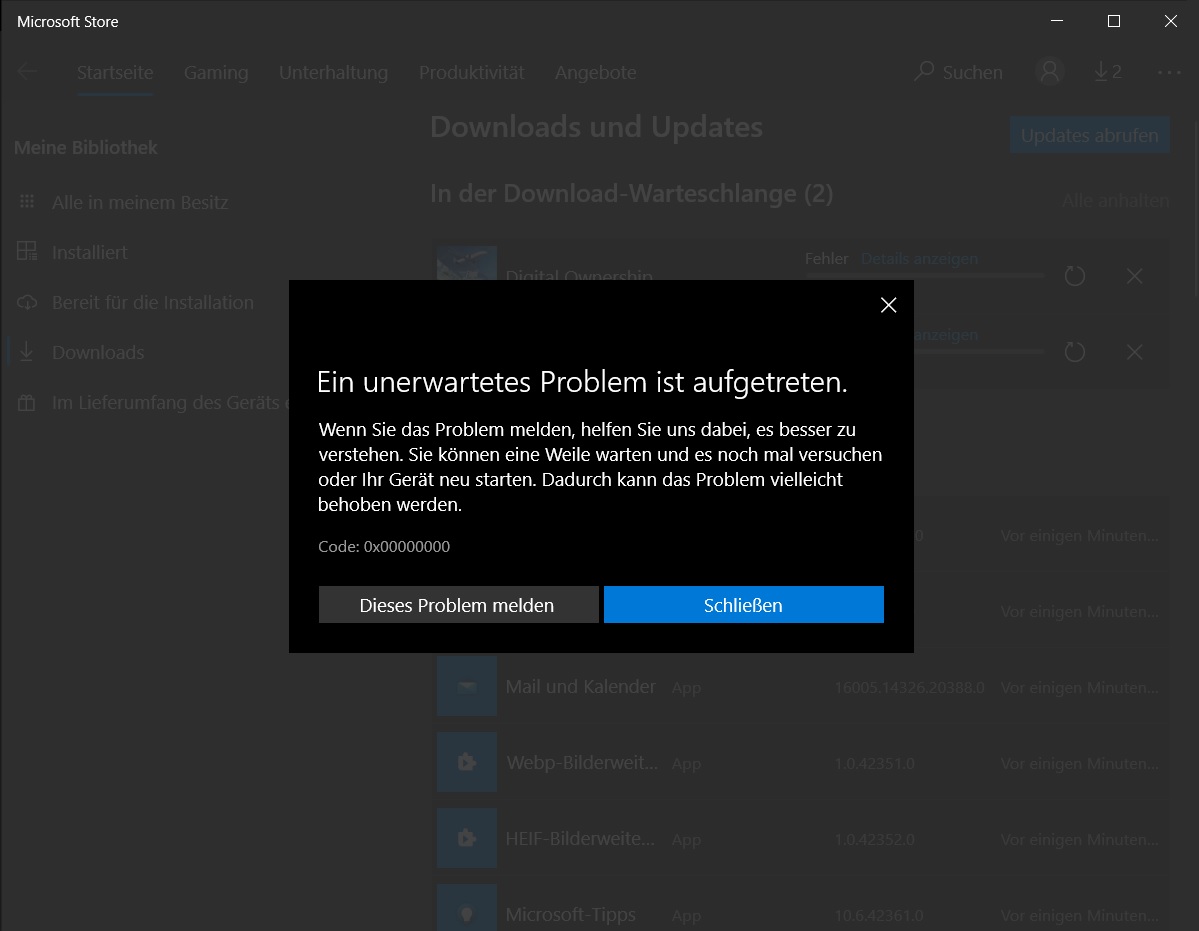Click the Digital Ownership progress bar
Image resolution: width=1199 pixels, height=931 pixels.
pos(924,275)
